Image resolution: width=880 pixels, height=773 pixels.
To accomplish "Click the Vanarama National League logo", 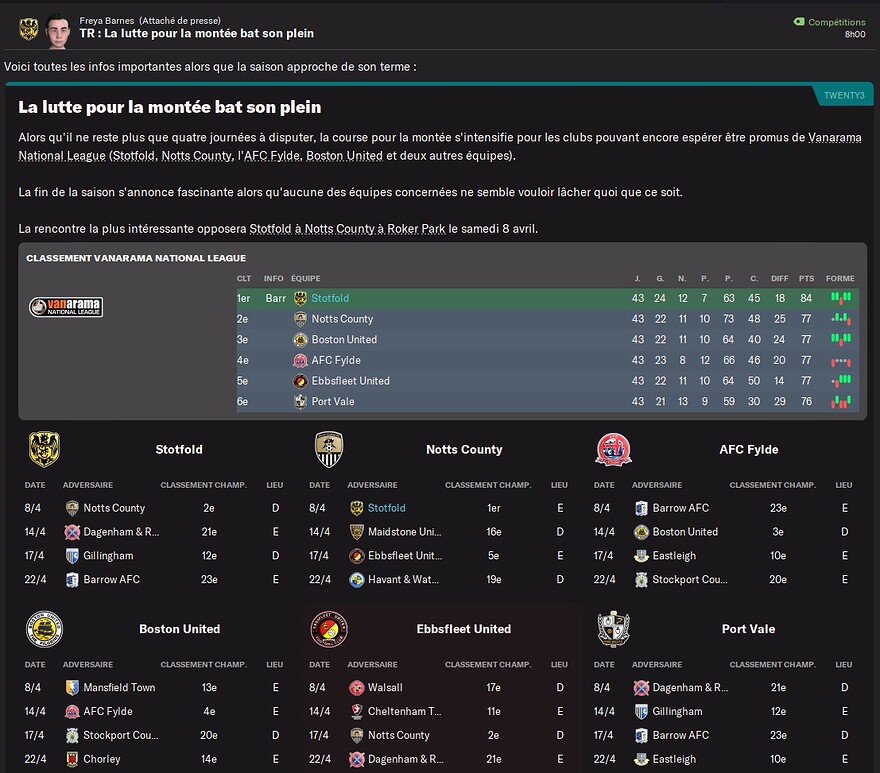I will (x=66, y=307).
